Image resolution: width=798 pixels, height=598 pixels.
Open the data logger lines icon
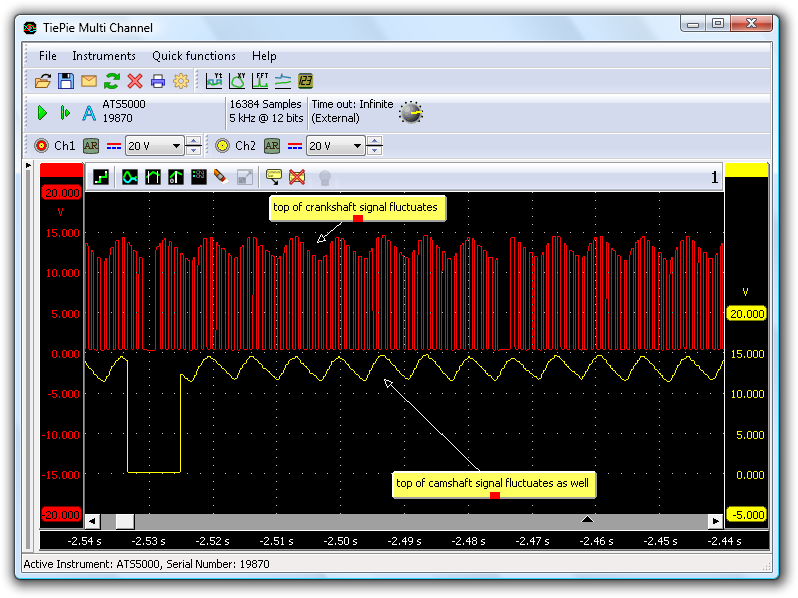click(x=283, y=81)
